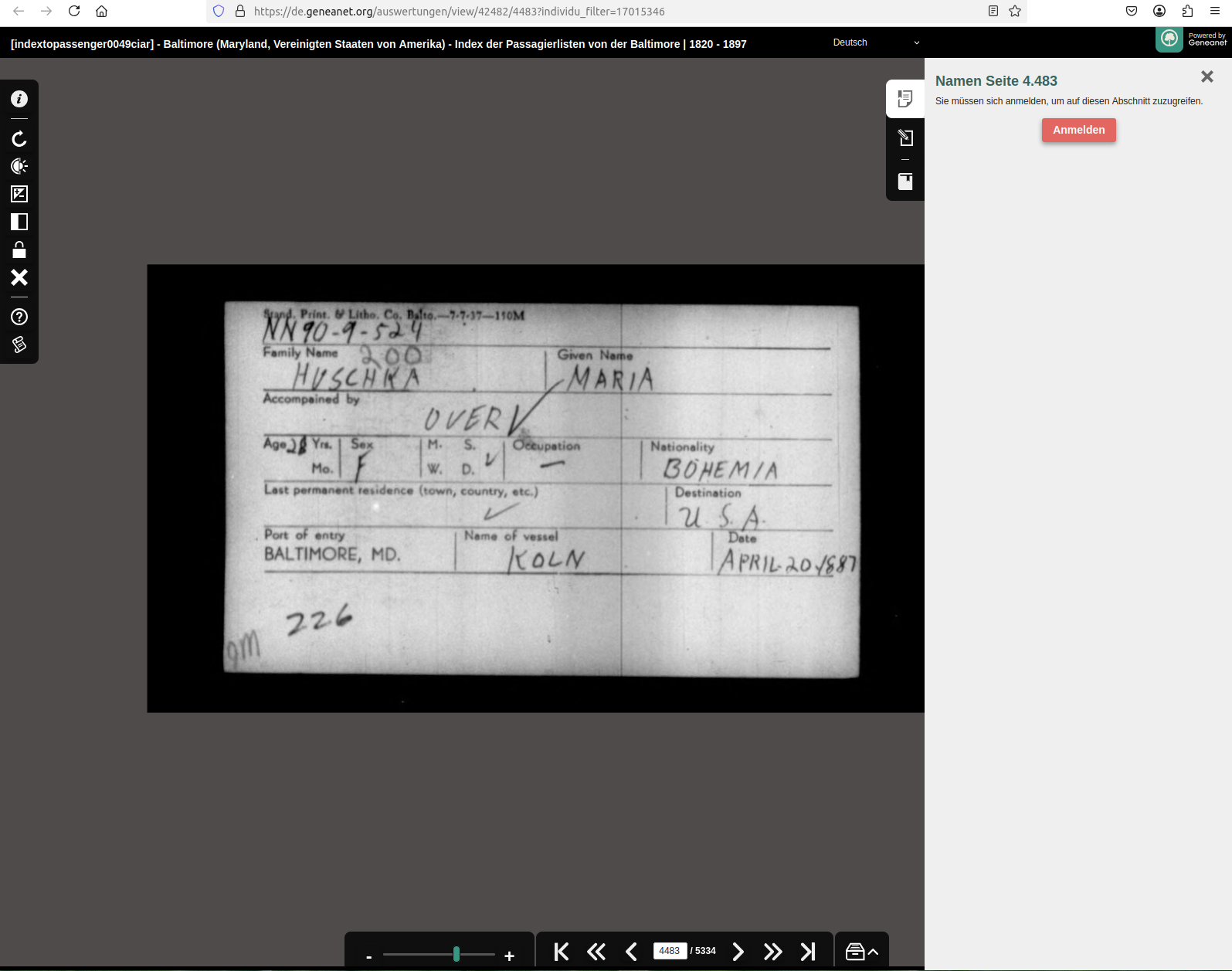Adjust brightness using the half-sun icon
Viewport: 1232px width, 971px height.
point(19,166)
